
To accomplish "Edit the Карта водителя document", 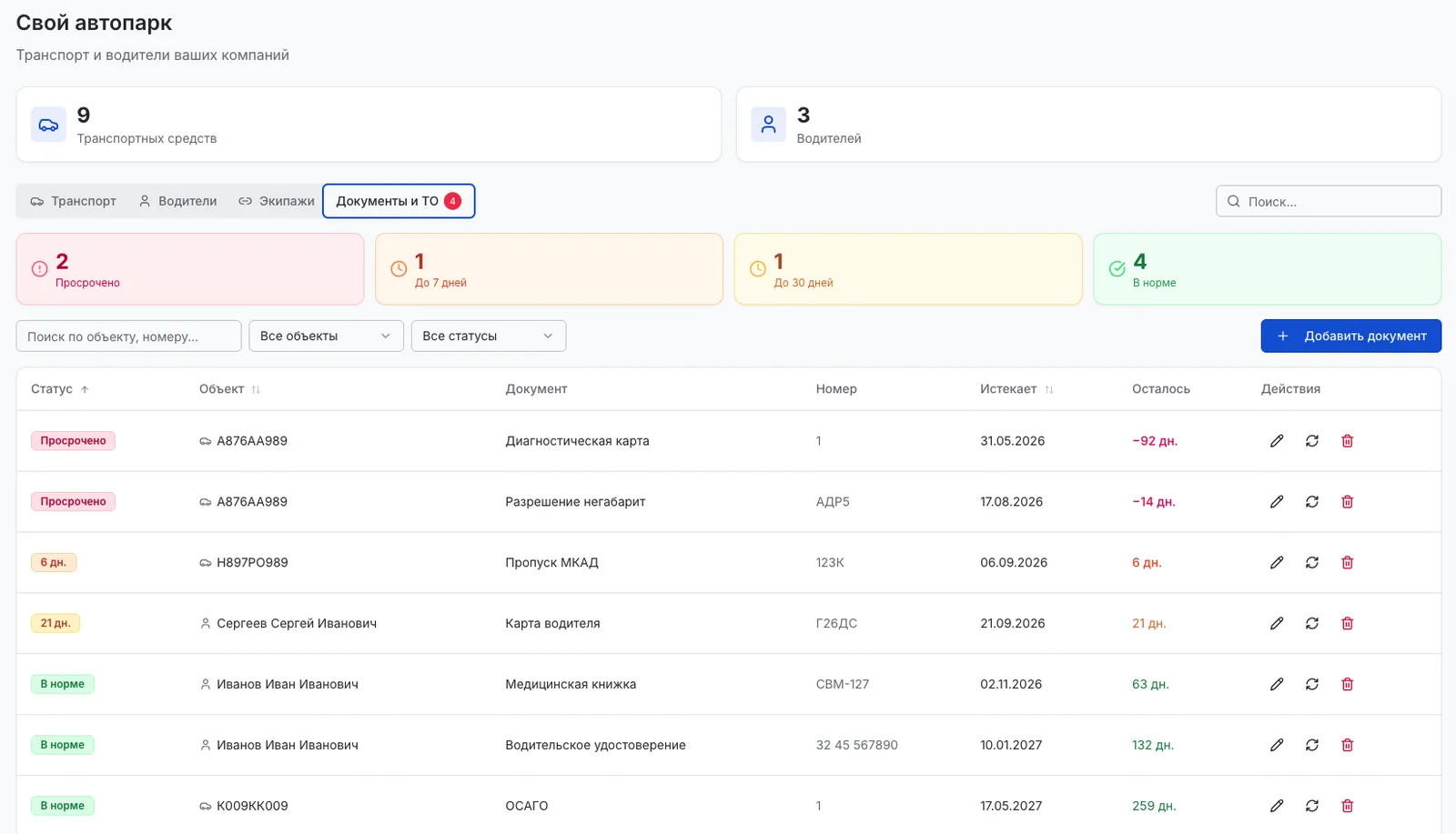I will click(1277, 624).
